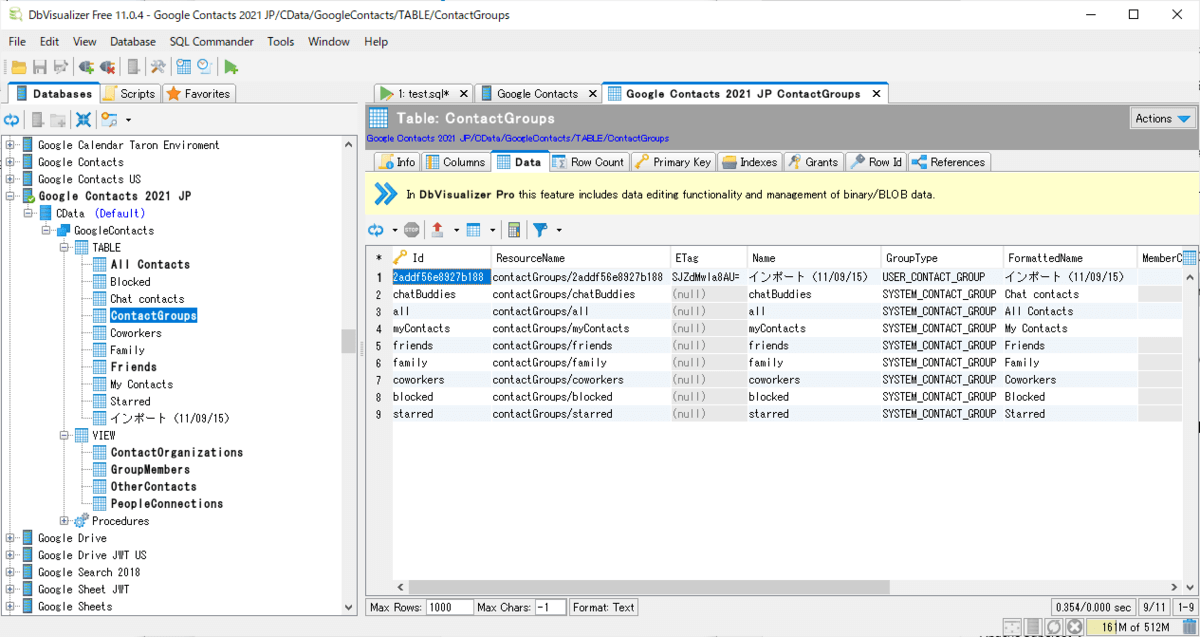
Task: Click the create database connection plug icon
Action: pos(86,67)
